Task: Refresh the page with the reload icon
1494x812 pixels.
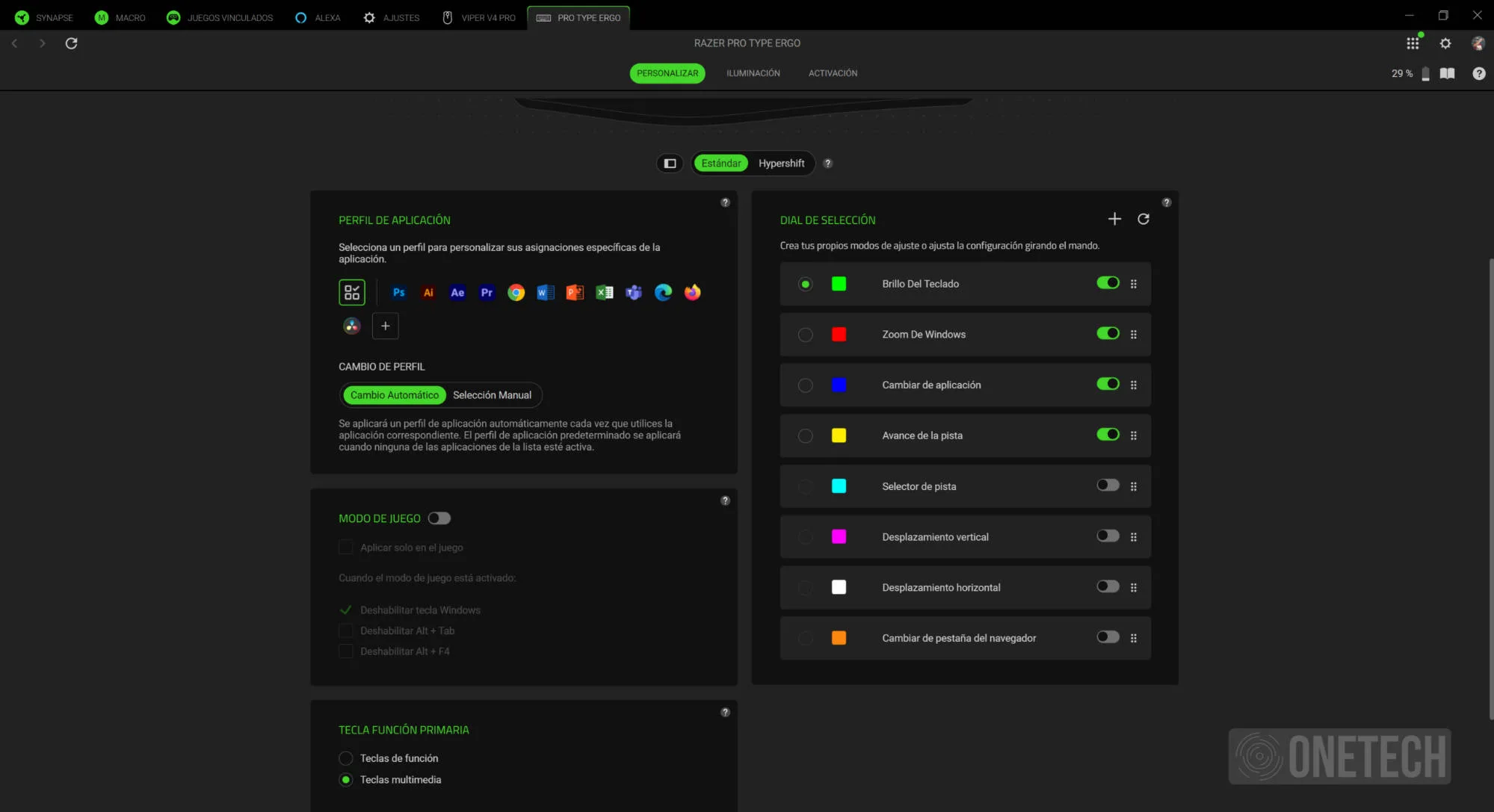Action: click(x=72, y=43)
